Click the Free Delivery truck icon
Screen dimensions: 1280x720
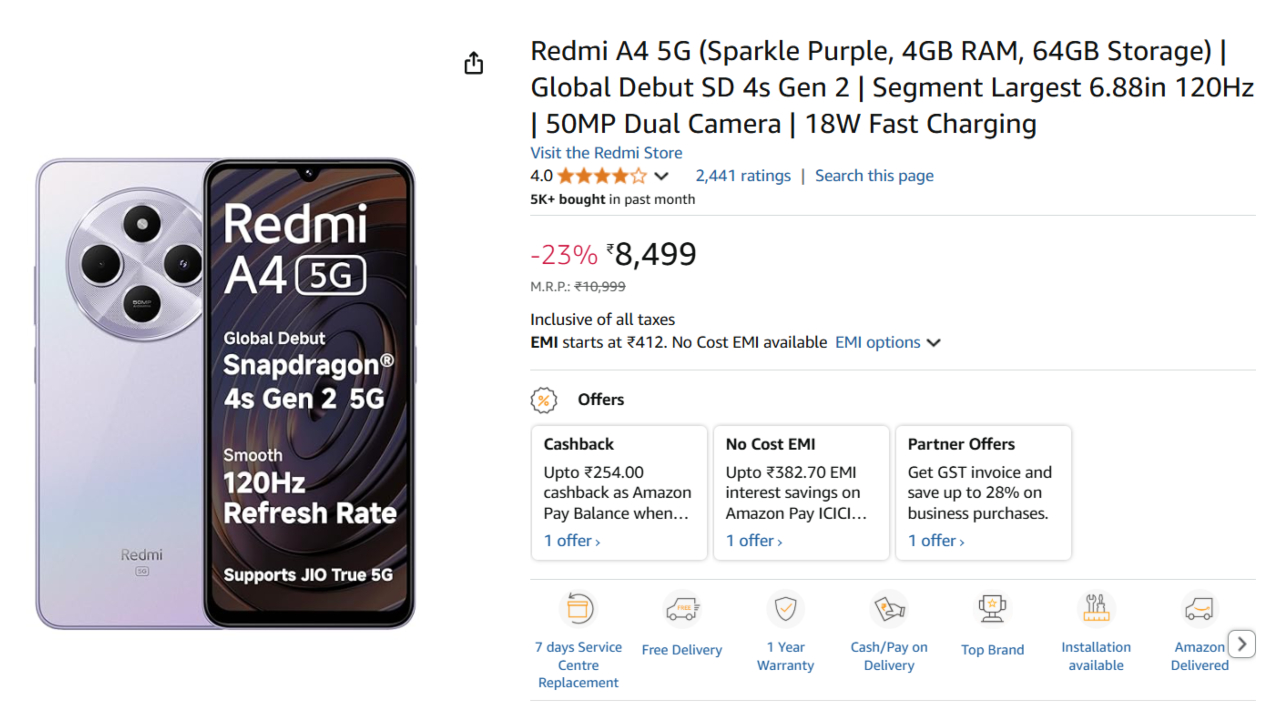[x=682, y=608]
